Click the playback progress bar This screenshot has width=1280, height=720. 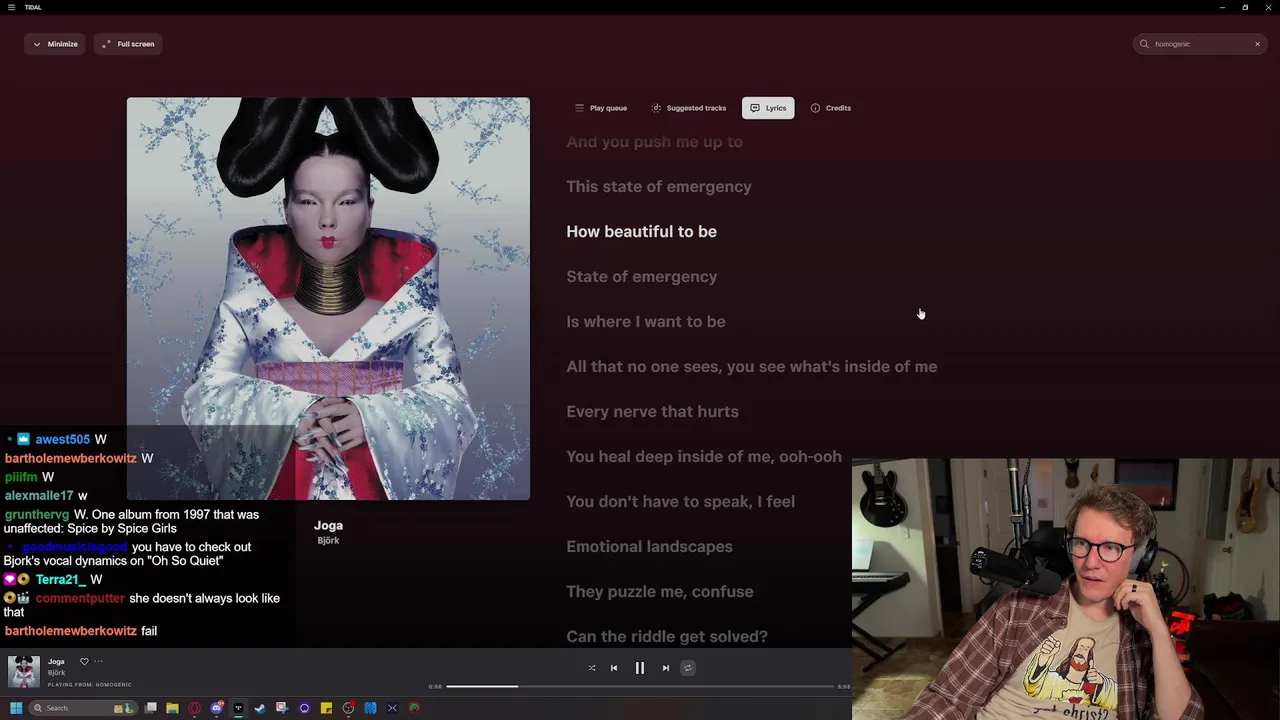point(640,687)
